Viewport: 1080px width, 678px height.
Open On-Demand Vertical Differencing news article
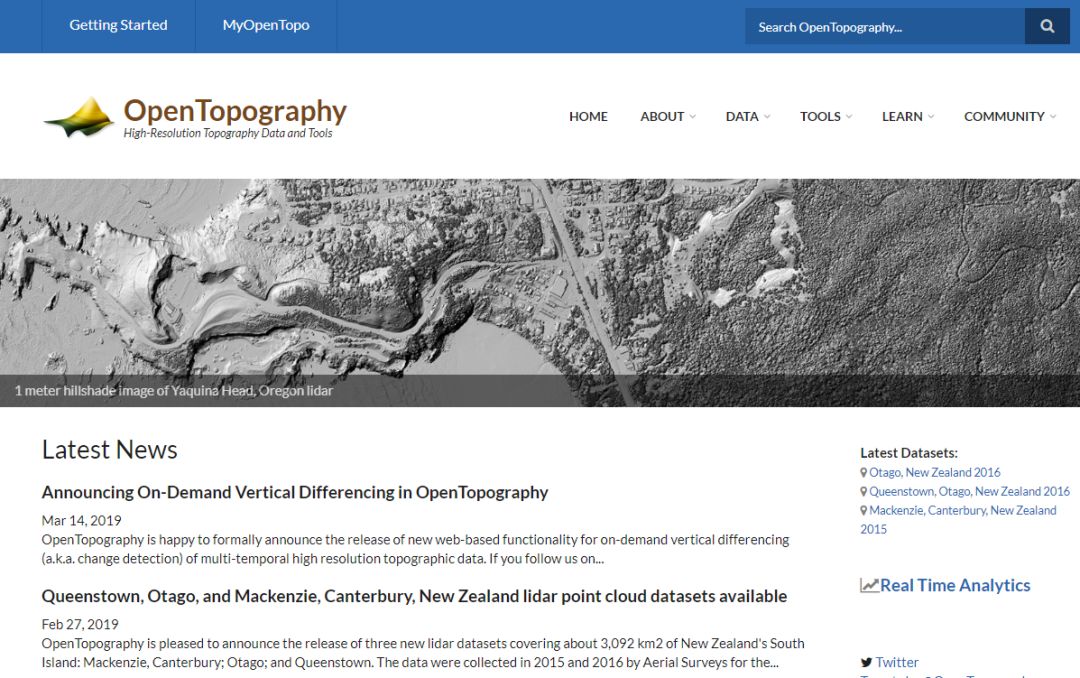coord(295,493)
